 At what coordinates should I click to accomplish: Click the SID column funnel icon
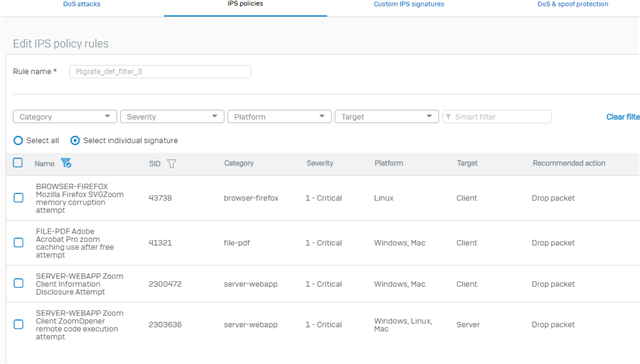pos(171,164)
